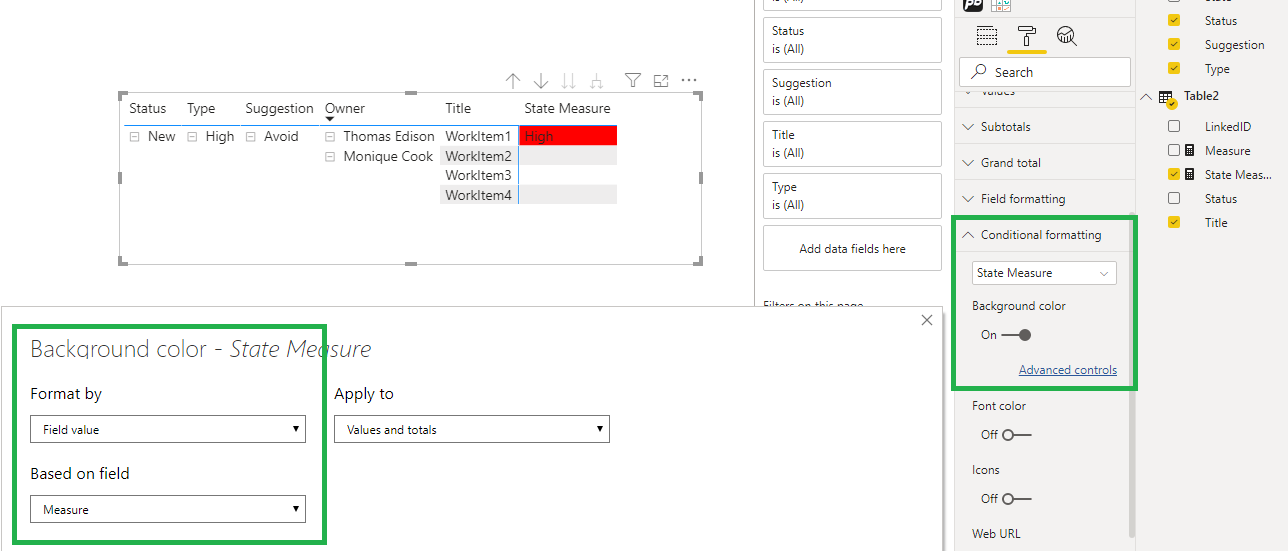Open the Type is (All) filter card
The height and width of the screenshot is (551, 1288).
point(852,196)
